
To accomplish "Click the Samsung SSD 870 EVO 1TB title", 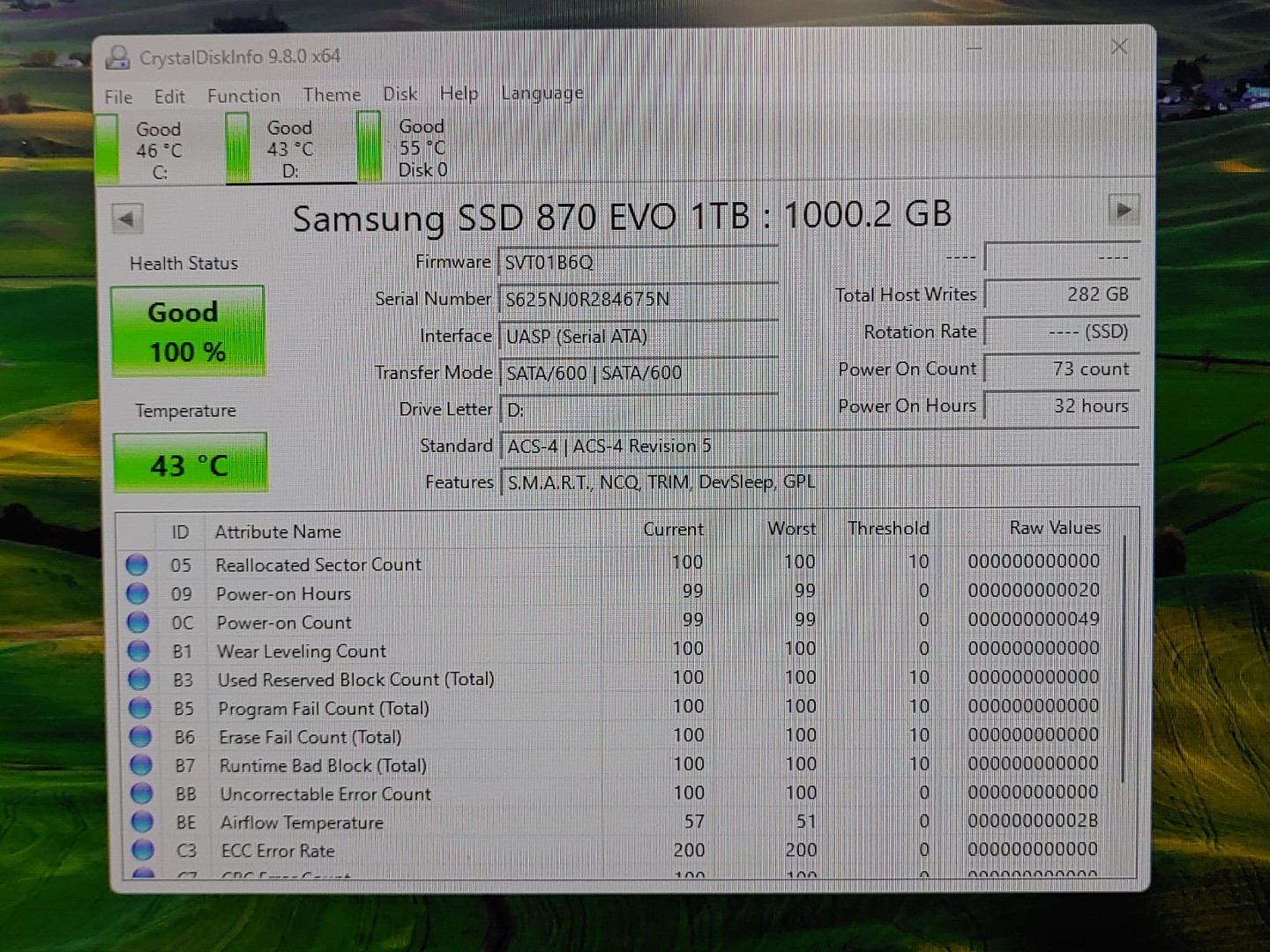I will click(x=622, y=216).
